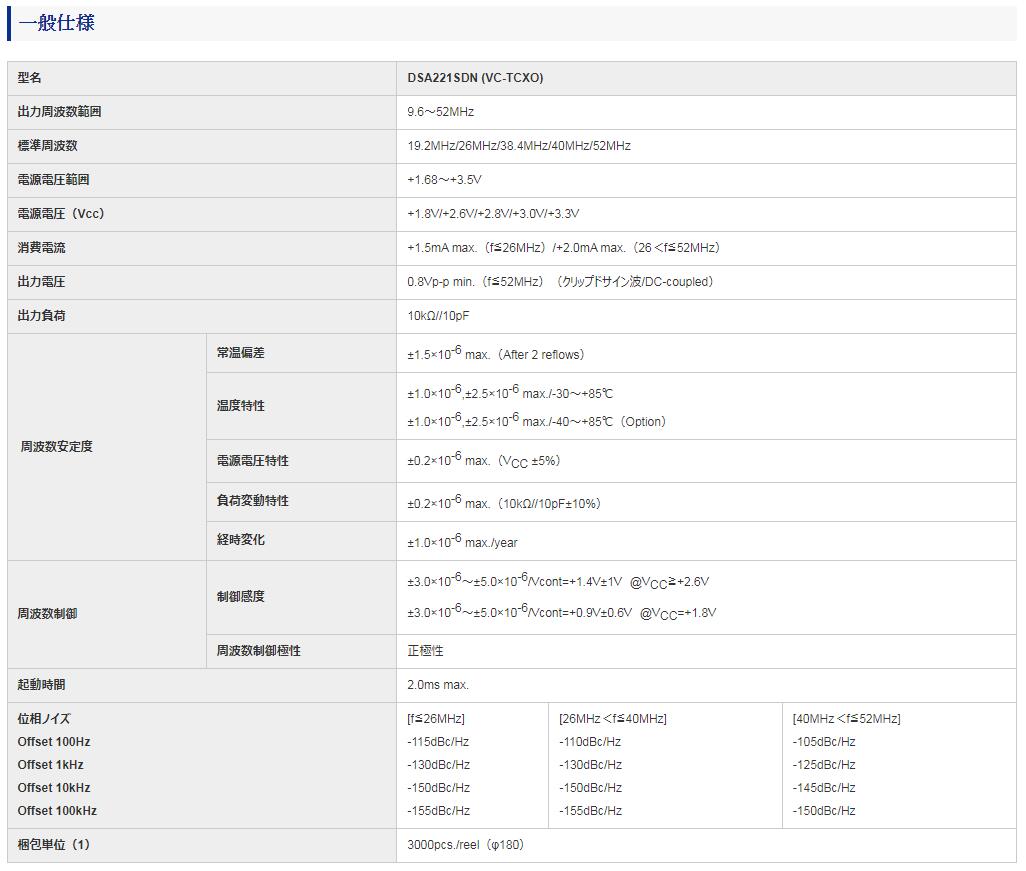Image resolution: width=1026 pixels, height=871 pixels.
Task: Select the 標準周波数 row label
Action: pyautogui.click(x=47, y=146)
